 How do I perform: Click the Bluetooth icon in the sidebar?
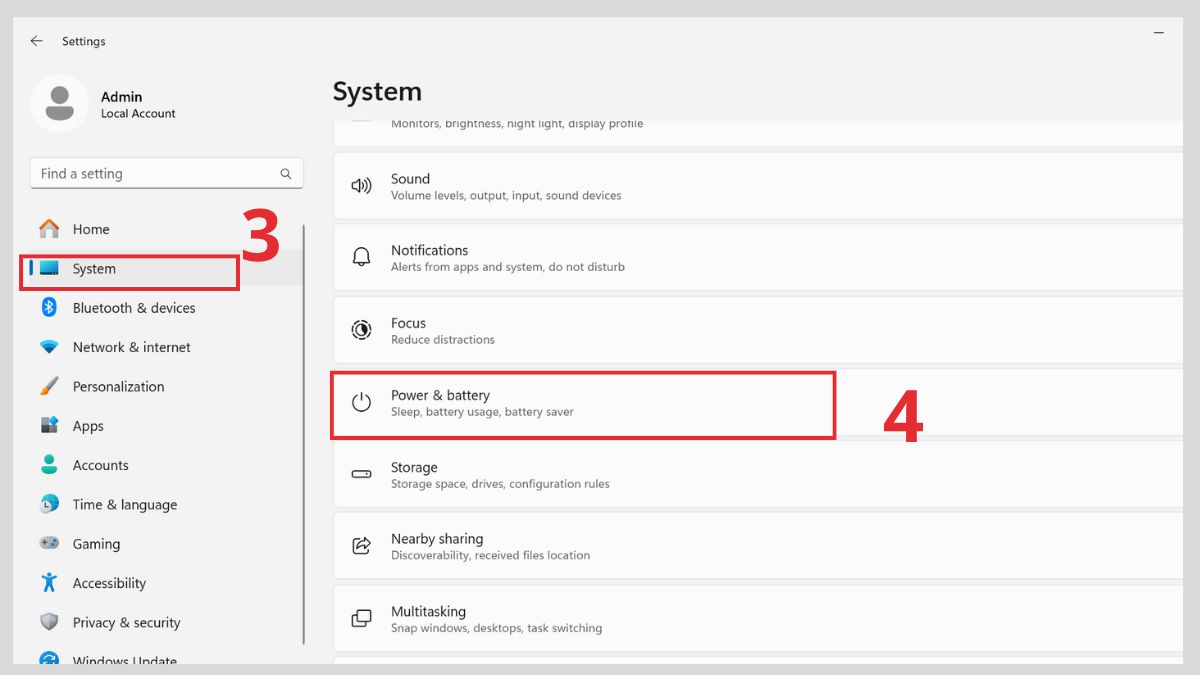49,308
